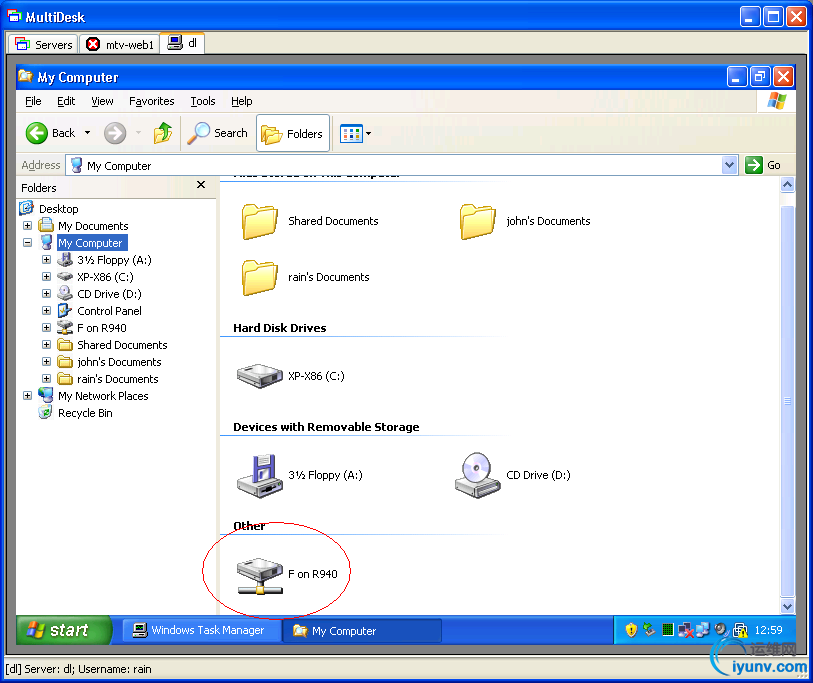Restore down the My Computer window
This screenshot has height=683, width=813.
tap(760, 77)
